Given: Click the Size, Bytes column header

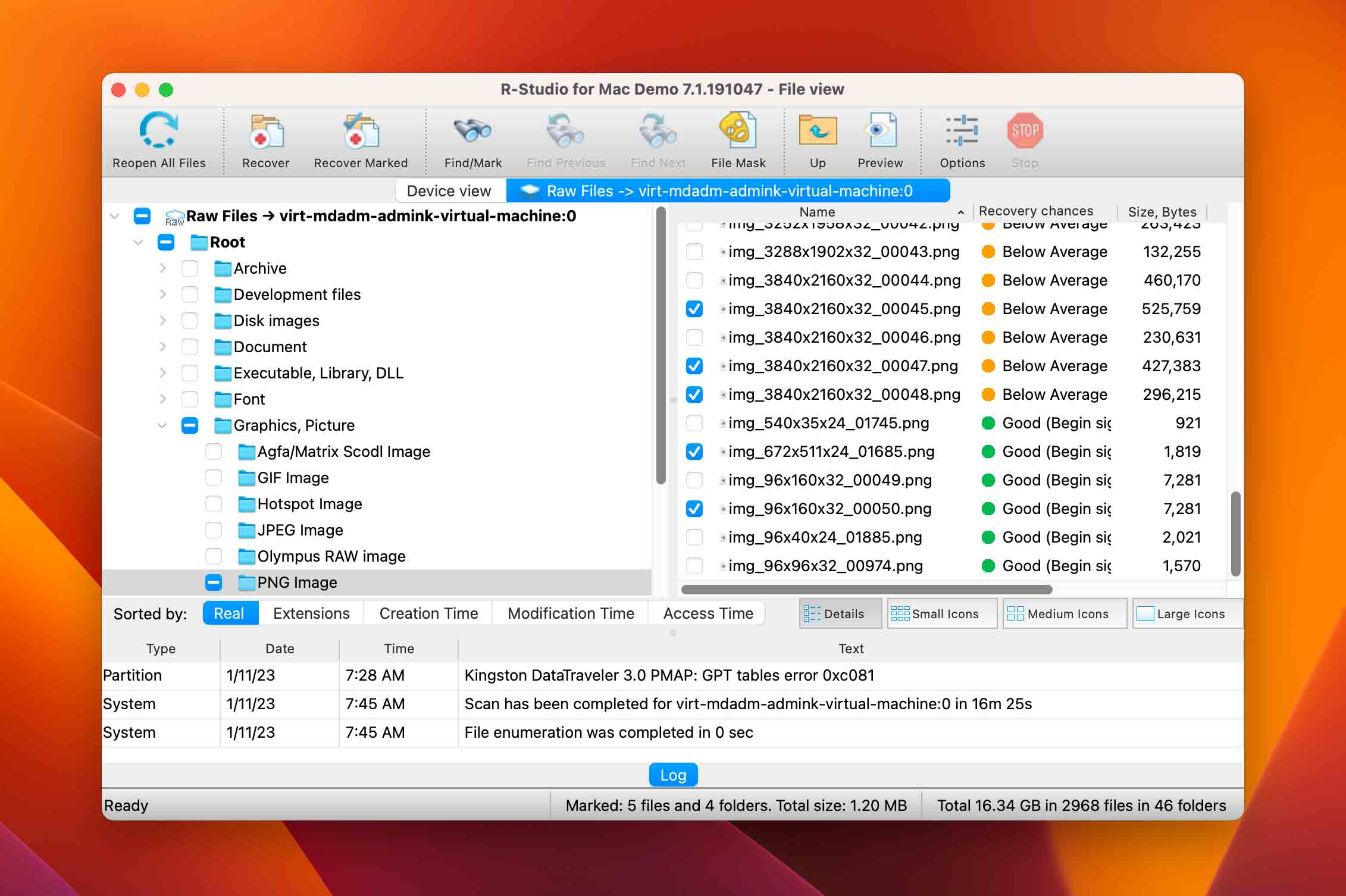Looking at the screenshot, I should [1162, 212].
